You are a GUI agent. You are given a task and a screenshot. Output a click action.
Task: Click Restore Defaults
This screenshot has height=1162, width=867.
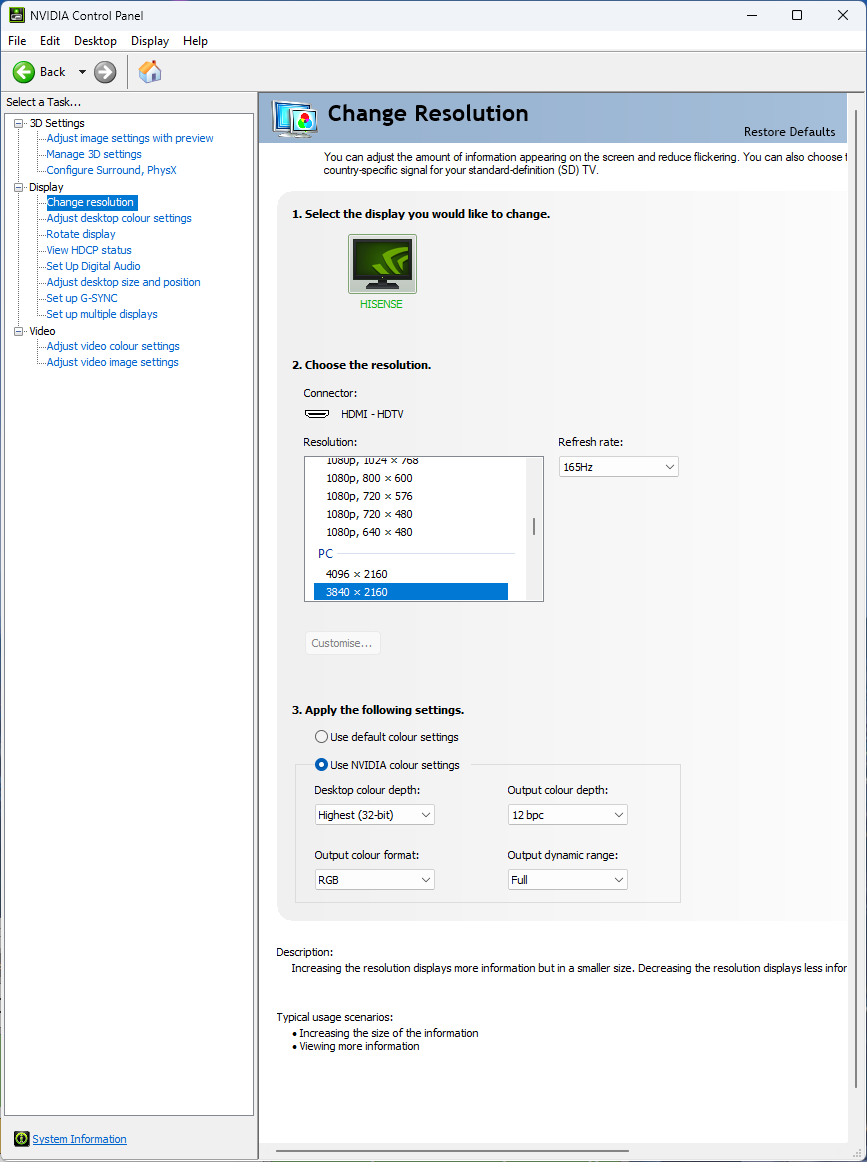(789, 132)
